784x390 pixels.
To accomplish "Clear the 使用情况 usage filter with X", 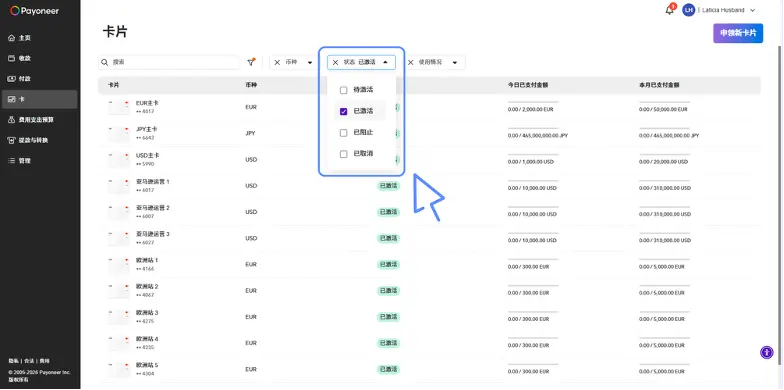I will pos(410,62).
